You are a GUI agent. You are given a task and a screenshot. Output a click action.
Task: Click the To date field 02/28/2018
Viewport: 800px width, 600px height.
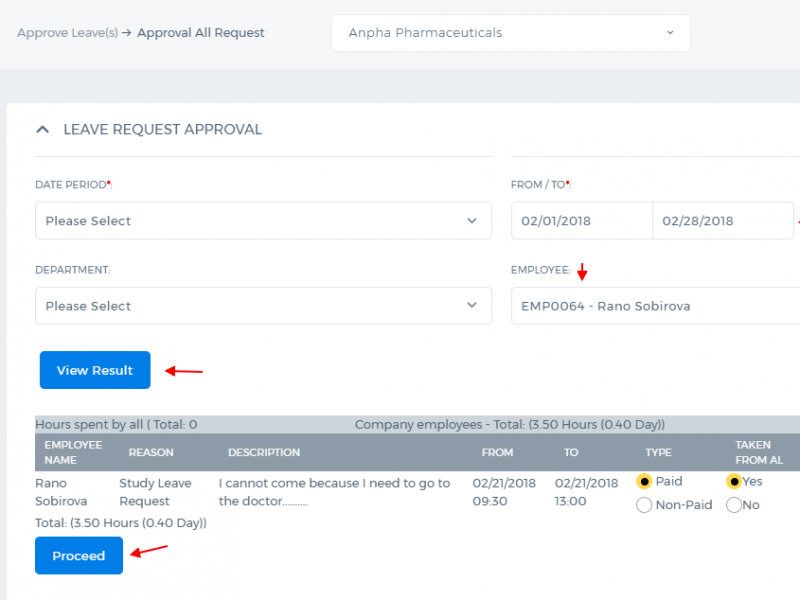723,220
